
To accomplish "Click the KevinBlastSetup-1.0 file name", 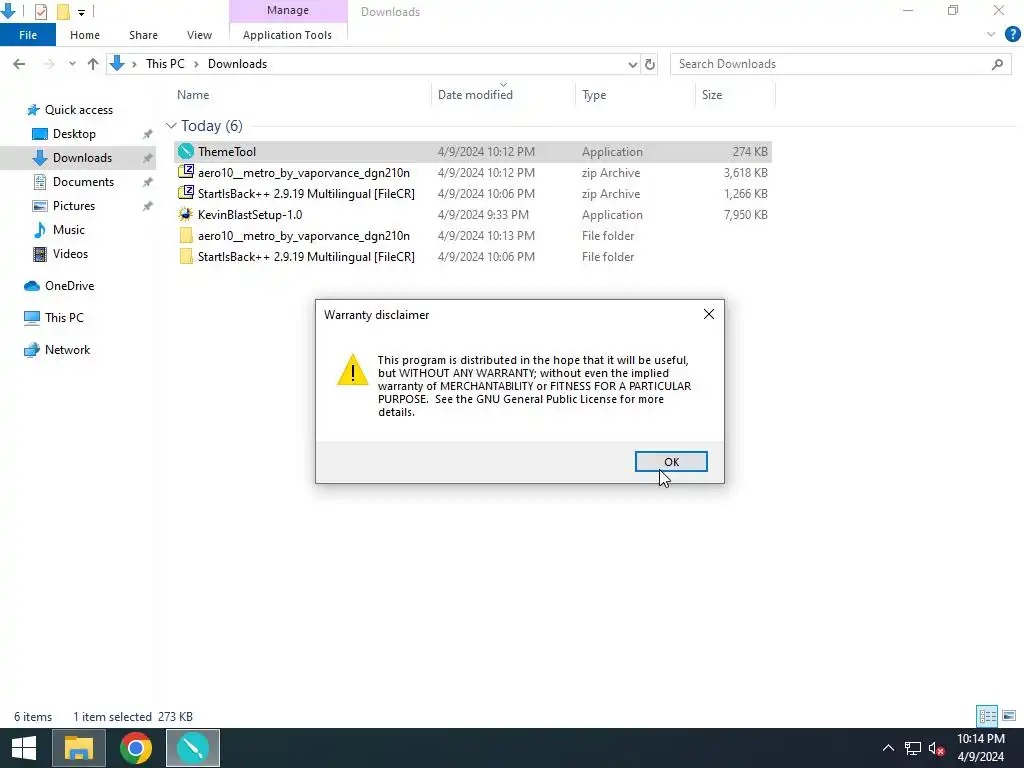I will coord(250,214).
